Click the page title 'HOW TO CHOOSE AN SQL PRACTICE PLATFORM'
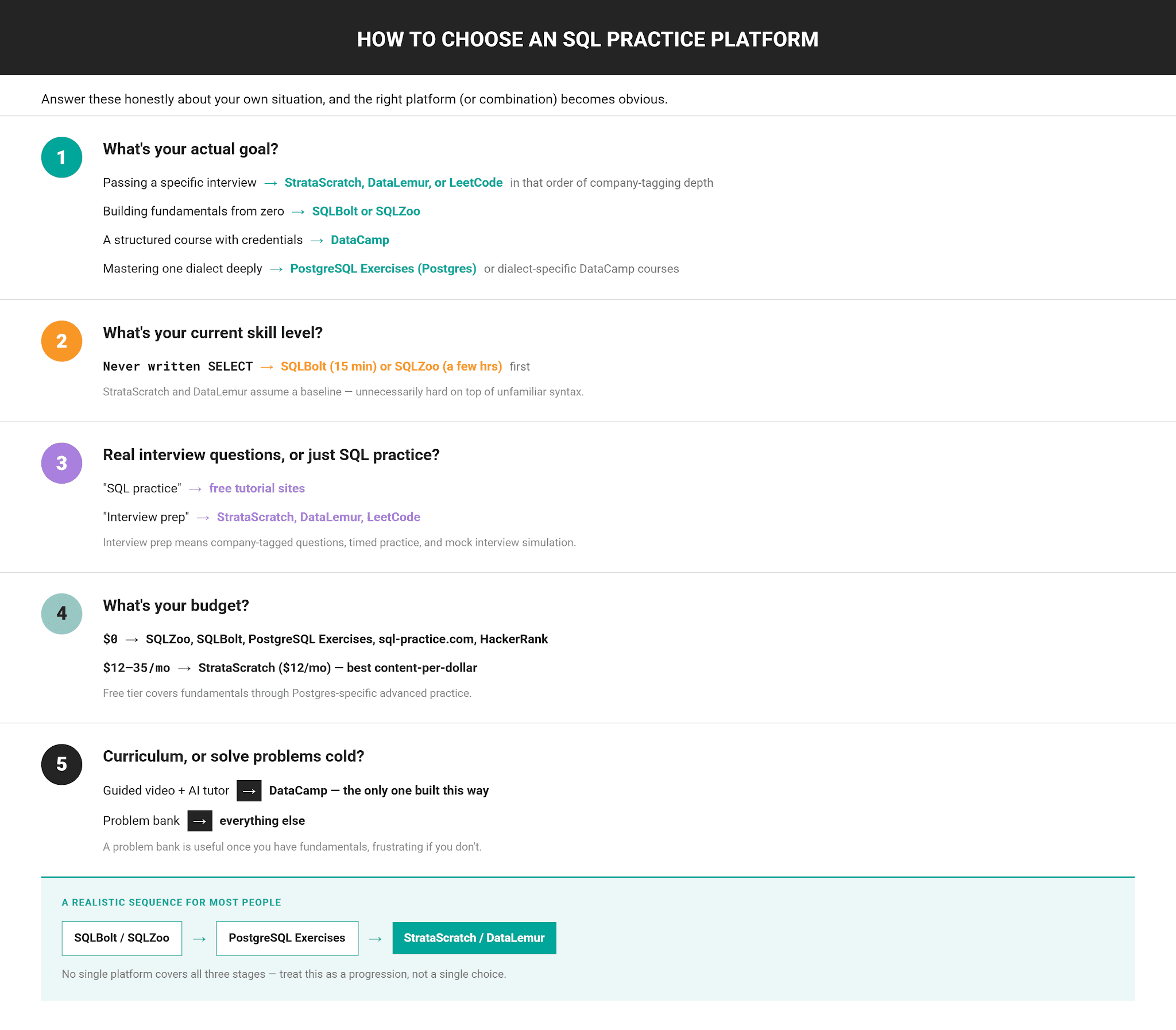Viewport: 1176px width, 1030px height. point(587,39)
